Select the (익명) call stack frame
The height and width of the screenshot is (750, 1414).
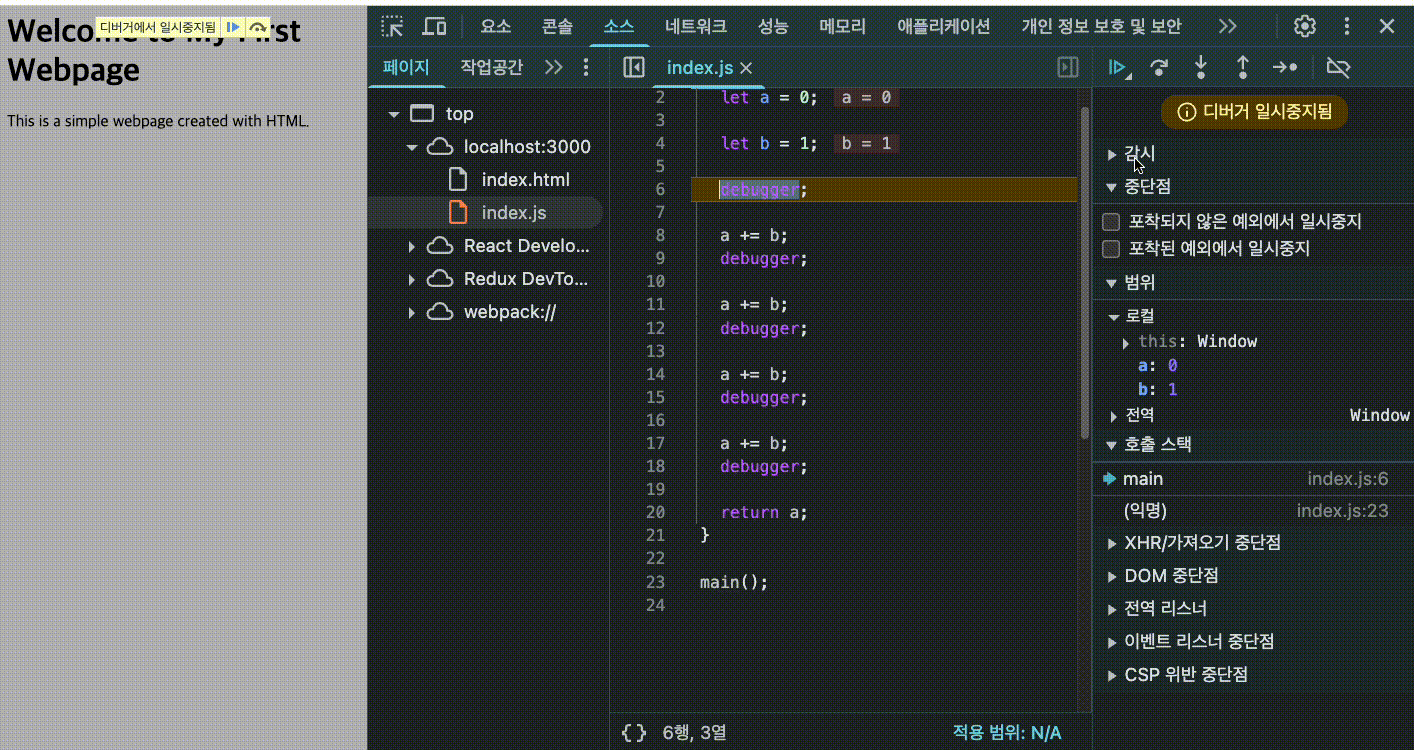[1145, 511]
